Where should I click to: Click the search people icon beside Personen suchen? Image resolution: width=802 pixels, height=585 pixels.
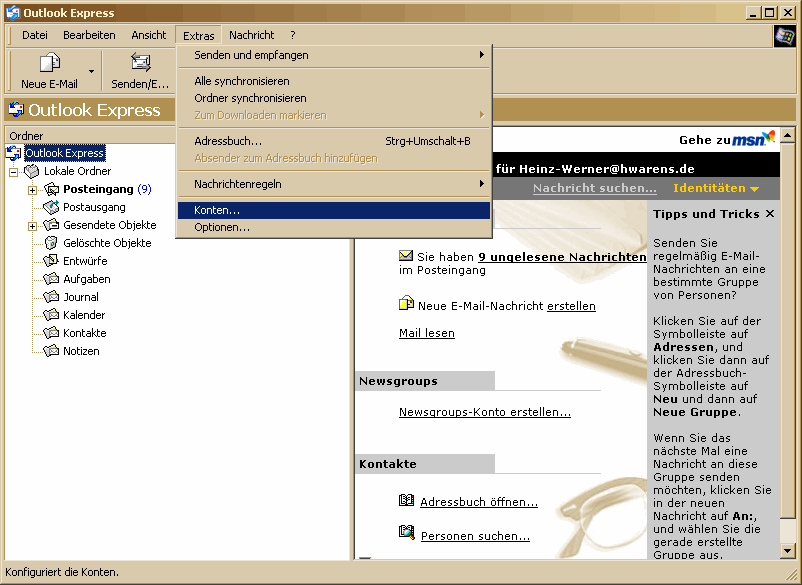[407, 533]
